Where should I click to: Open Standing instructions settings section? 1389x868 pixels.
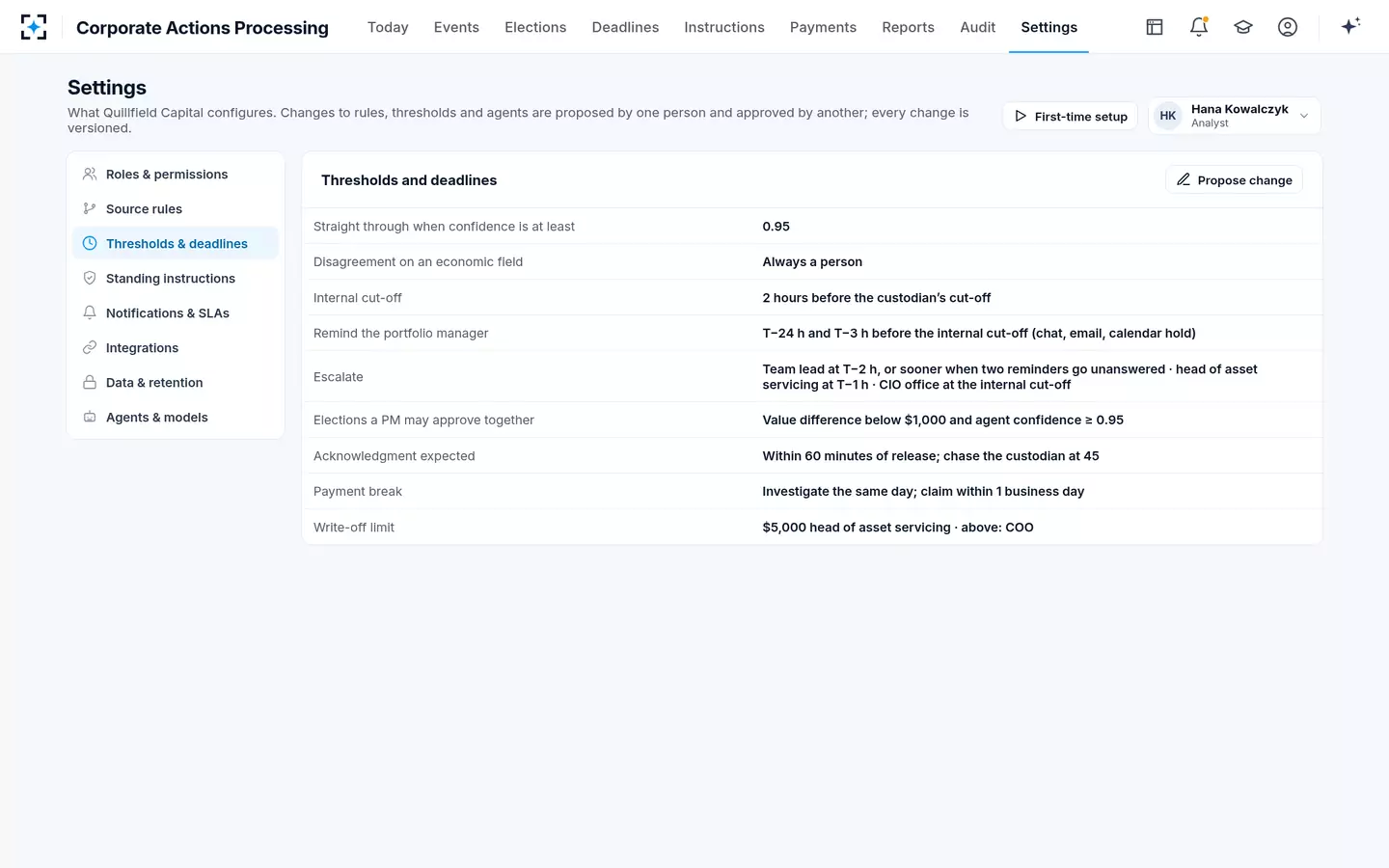(176, 279)
